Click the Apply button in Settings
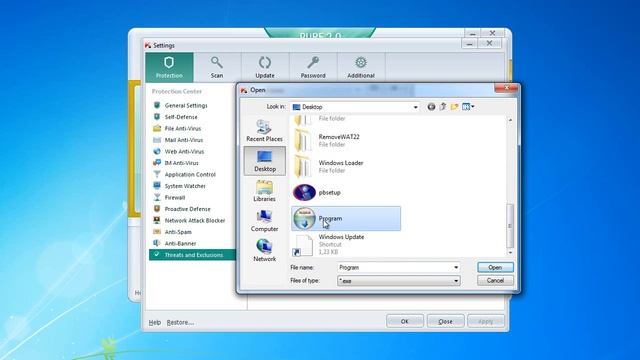Viewport: 640px width, 360px height. (x=486, y=321)
